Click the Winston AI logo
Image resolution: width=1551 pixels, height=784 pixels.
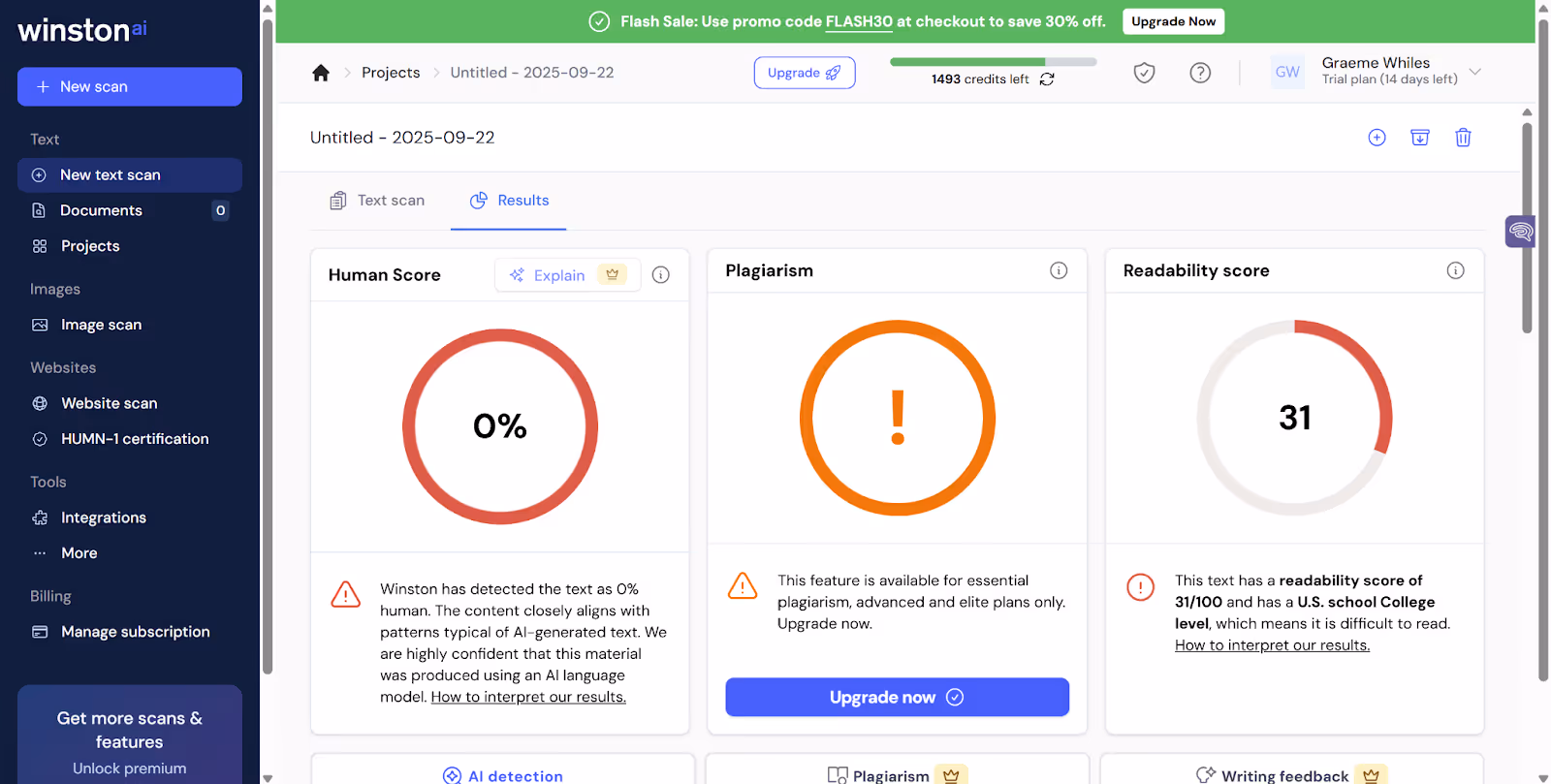(82, 30)
